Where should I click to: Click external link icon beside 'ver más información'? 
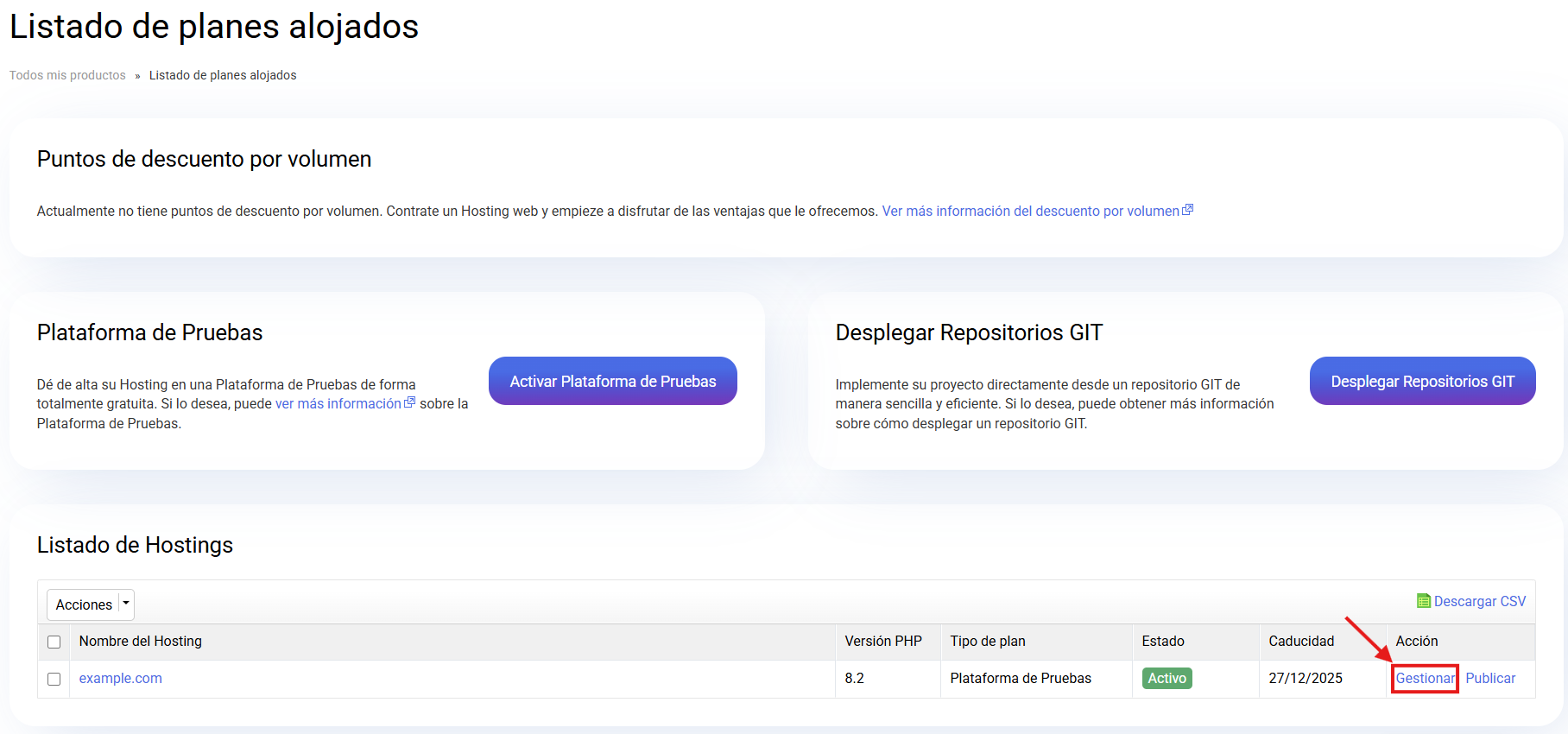click(410, 402)
